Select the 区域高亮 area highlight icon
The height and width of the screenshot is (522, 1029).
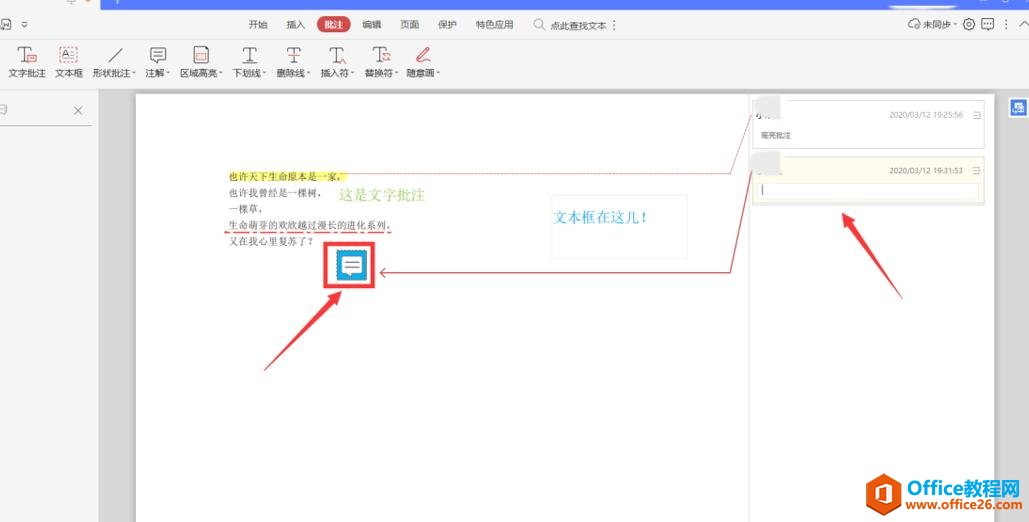point(201,55)
